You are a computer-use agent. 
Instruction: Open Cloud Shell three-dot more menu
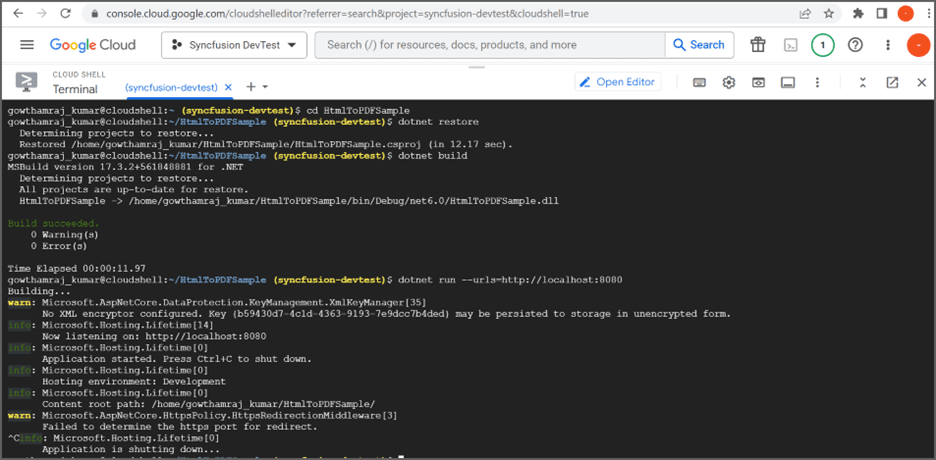818,83
